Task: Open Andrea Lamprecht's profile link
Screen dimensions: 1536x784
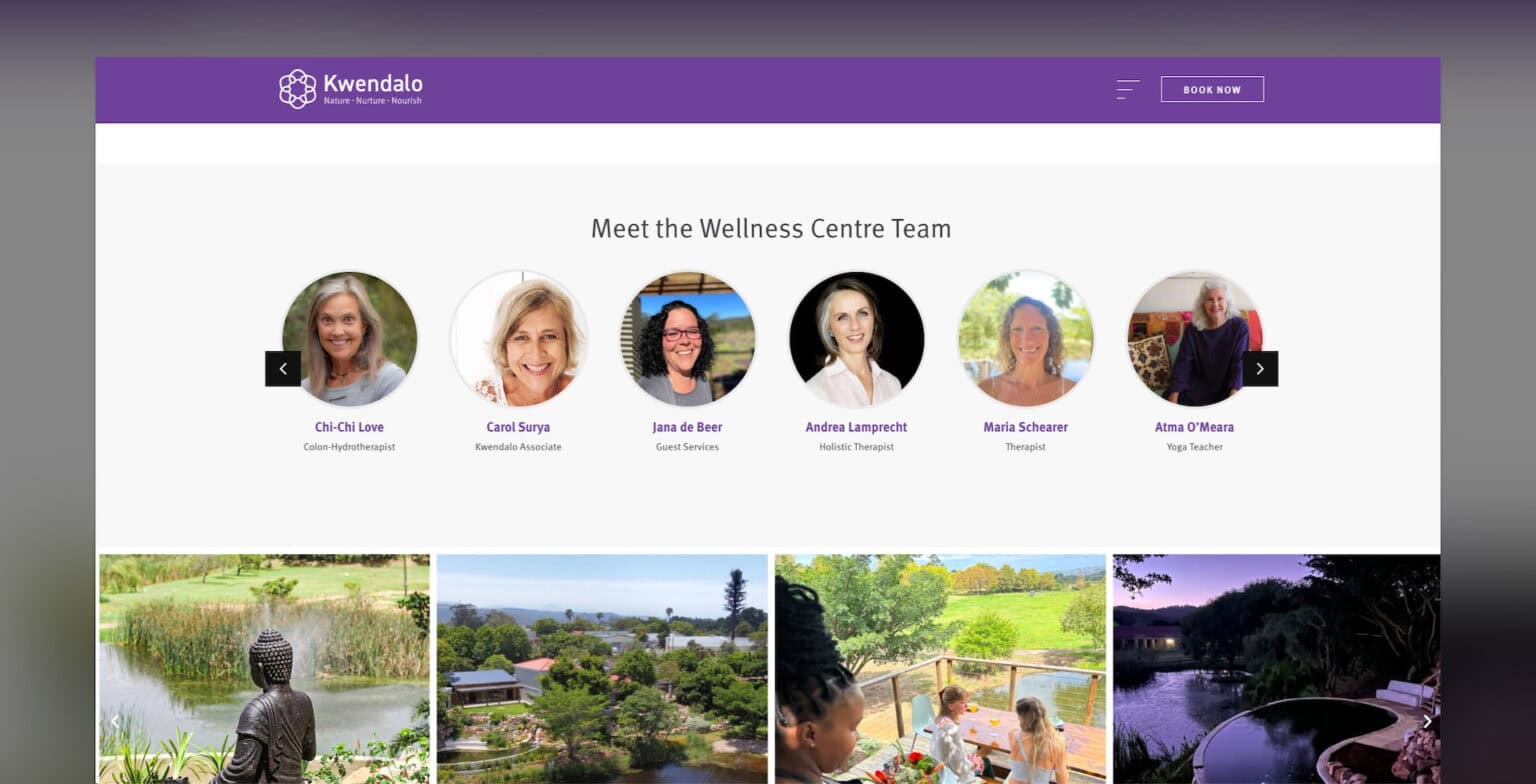Action: point(856,427)
